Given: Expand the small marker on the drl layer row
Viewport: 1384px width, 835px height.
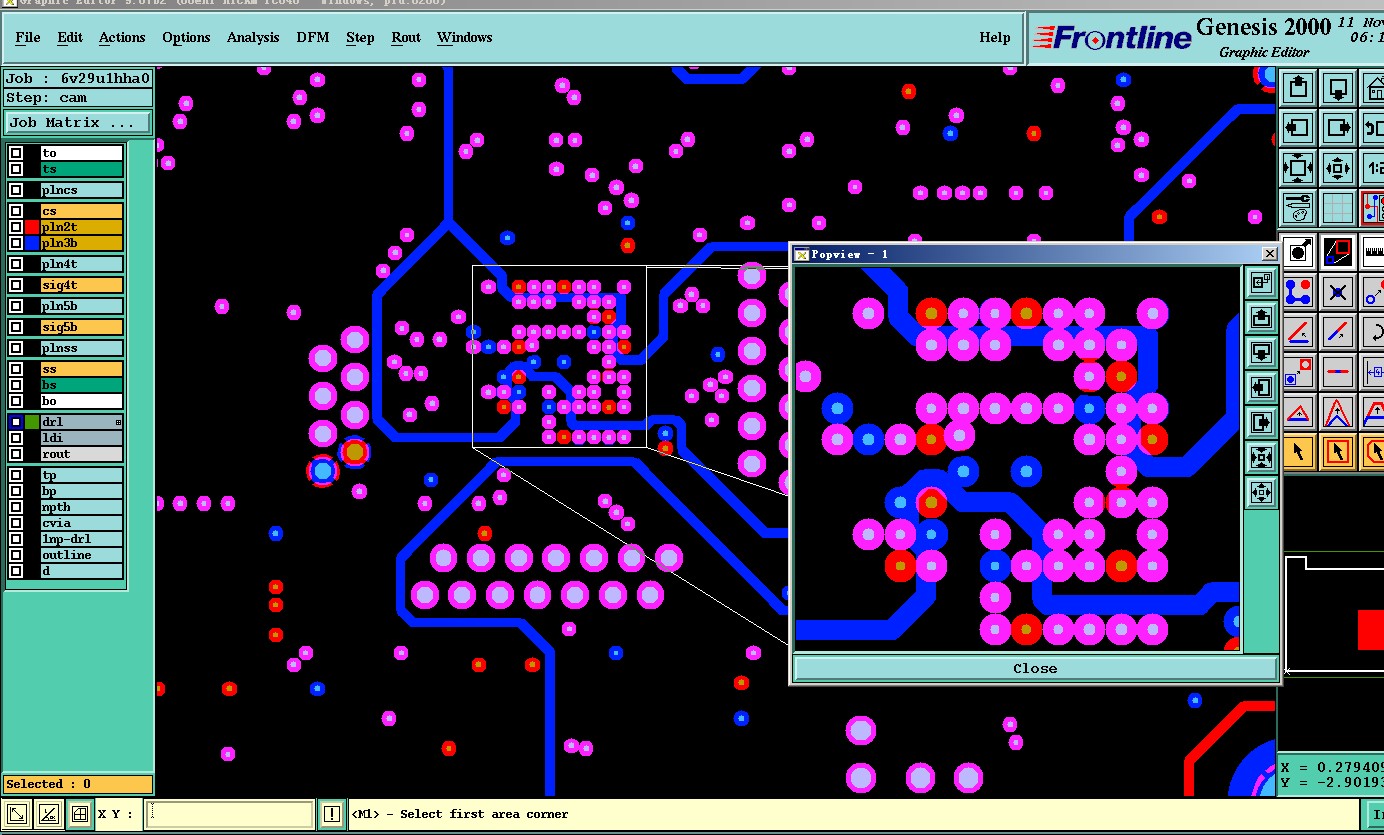Looking at the screenshot, I should [118, 423].
